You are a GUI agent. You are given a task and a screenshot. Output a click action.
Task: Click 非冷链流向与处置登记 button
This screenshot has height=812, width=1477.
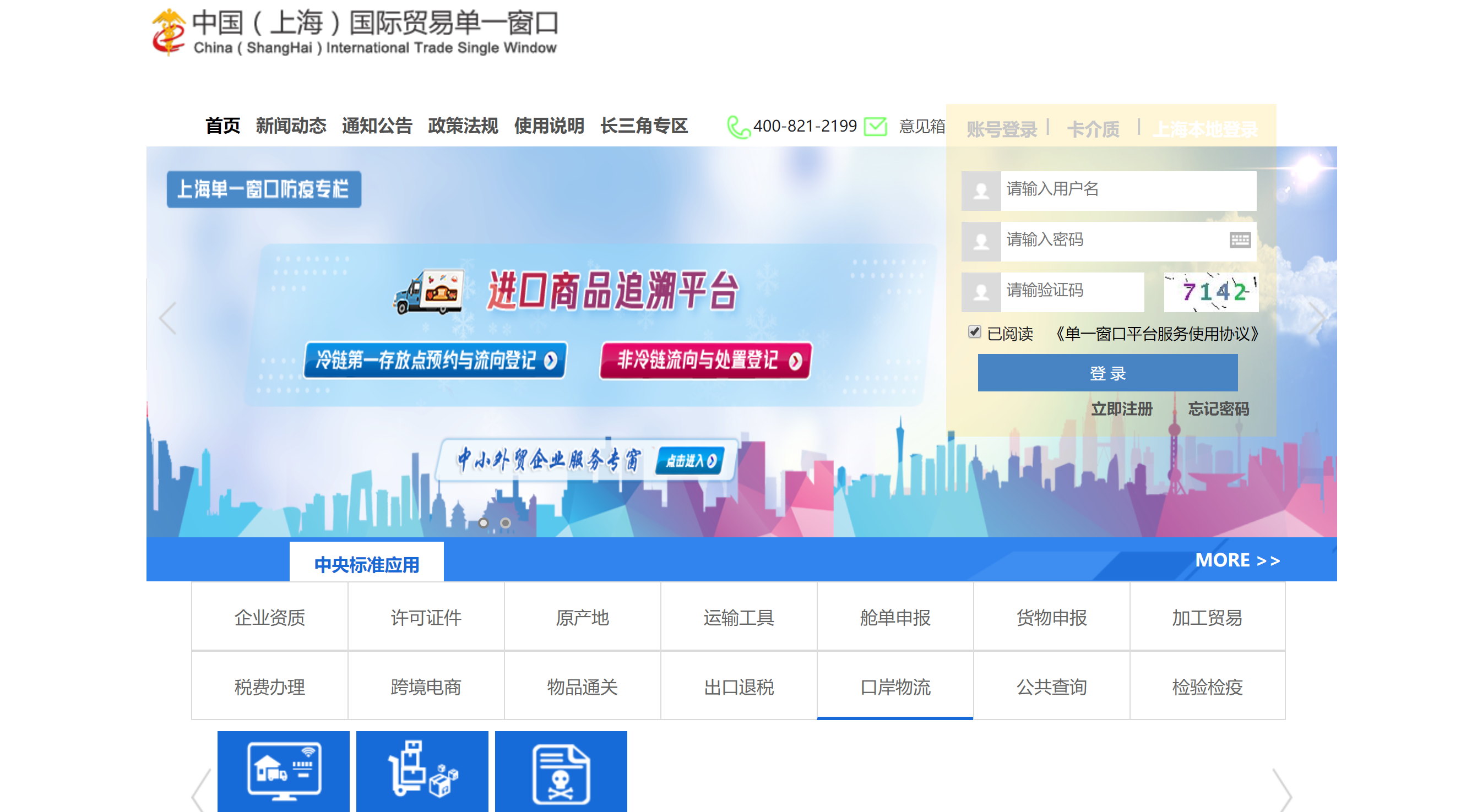click(x=705, y=360)
